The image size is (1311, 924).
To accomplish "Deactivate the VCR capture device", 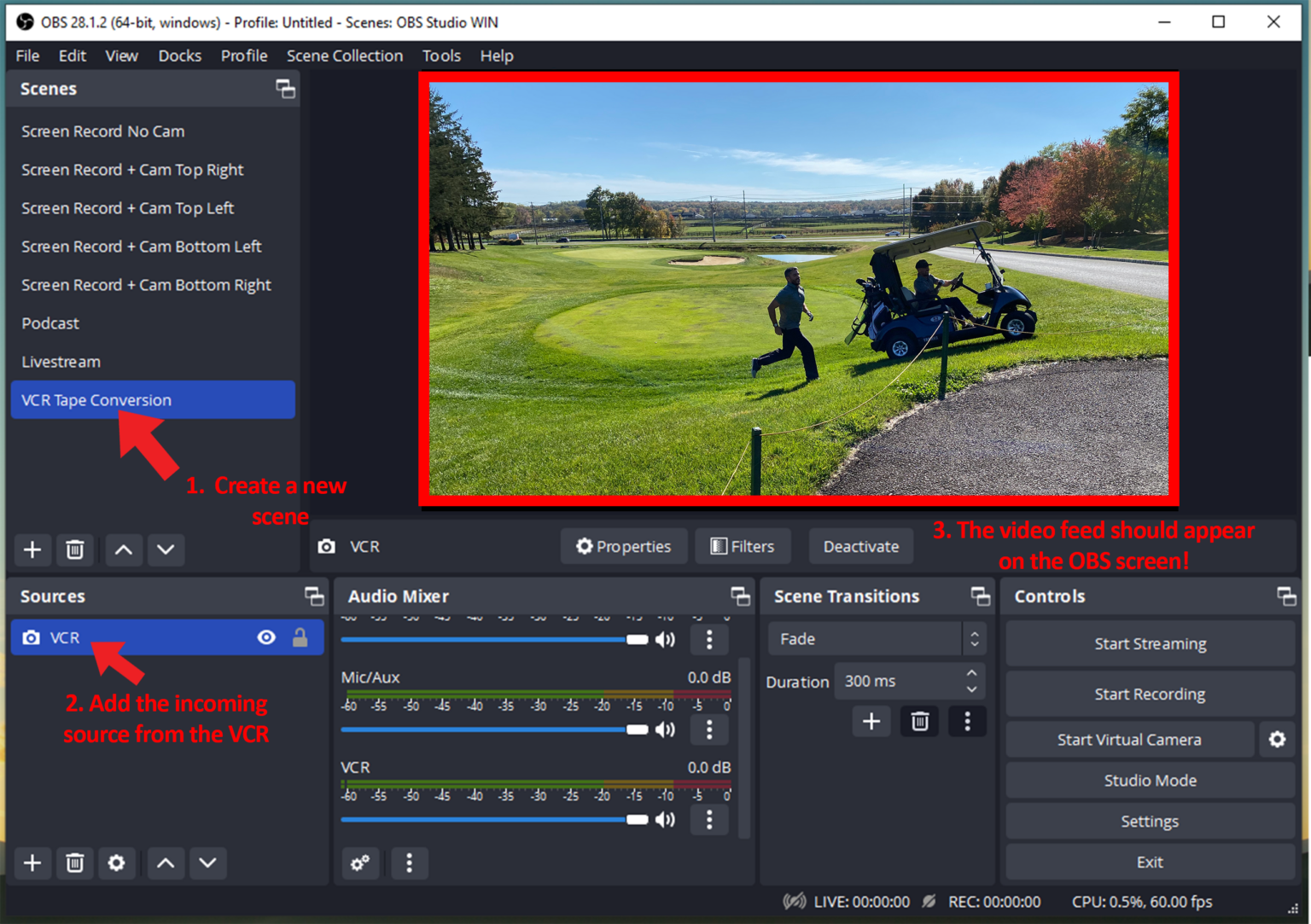I will coord(860,546).
